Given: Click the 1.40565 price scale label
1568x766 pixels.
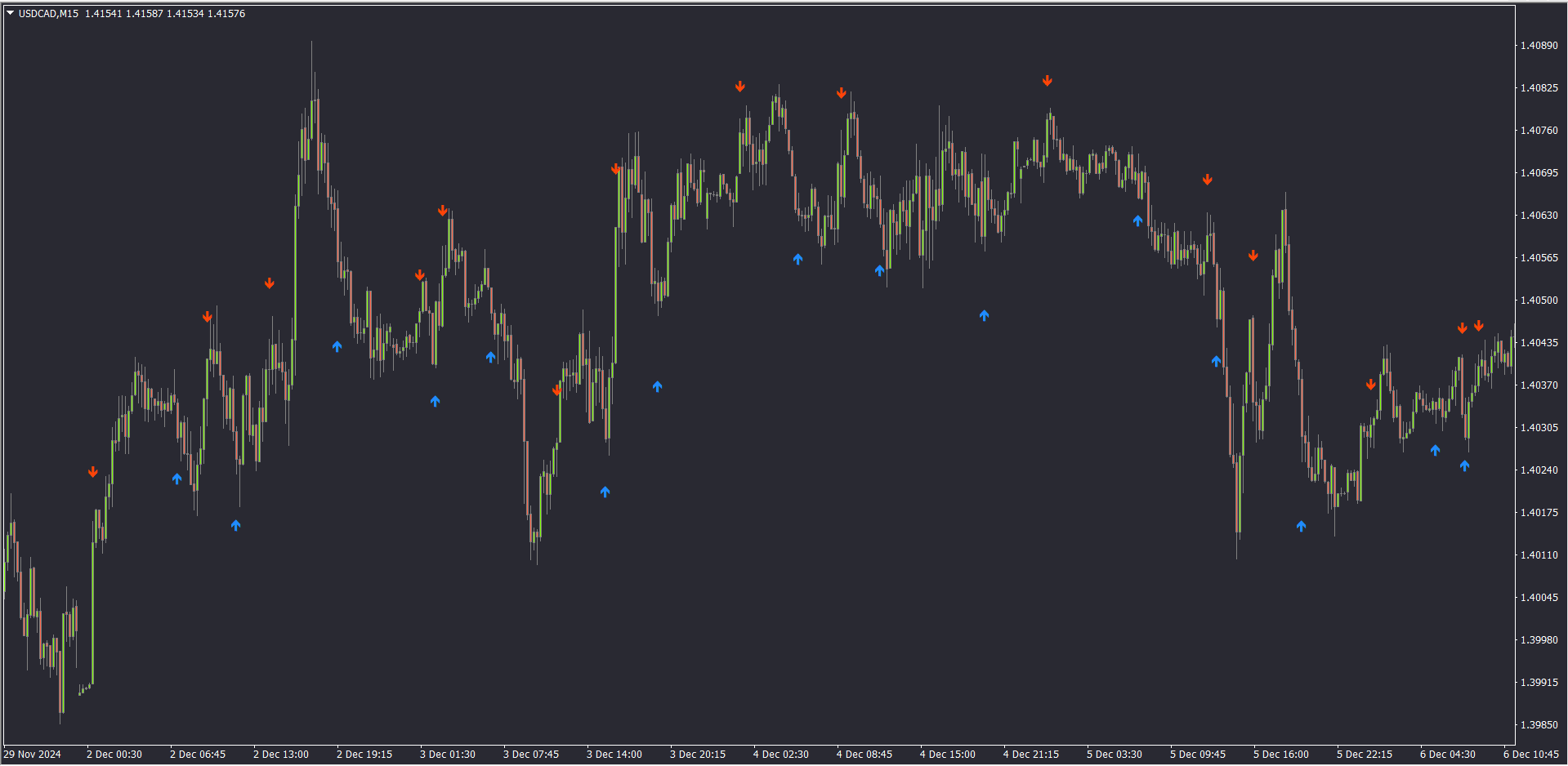Looking at the screenshot, I should coord(1539,258).
